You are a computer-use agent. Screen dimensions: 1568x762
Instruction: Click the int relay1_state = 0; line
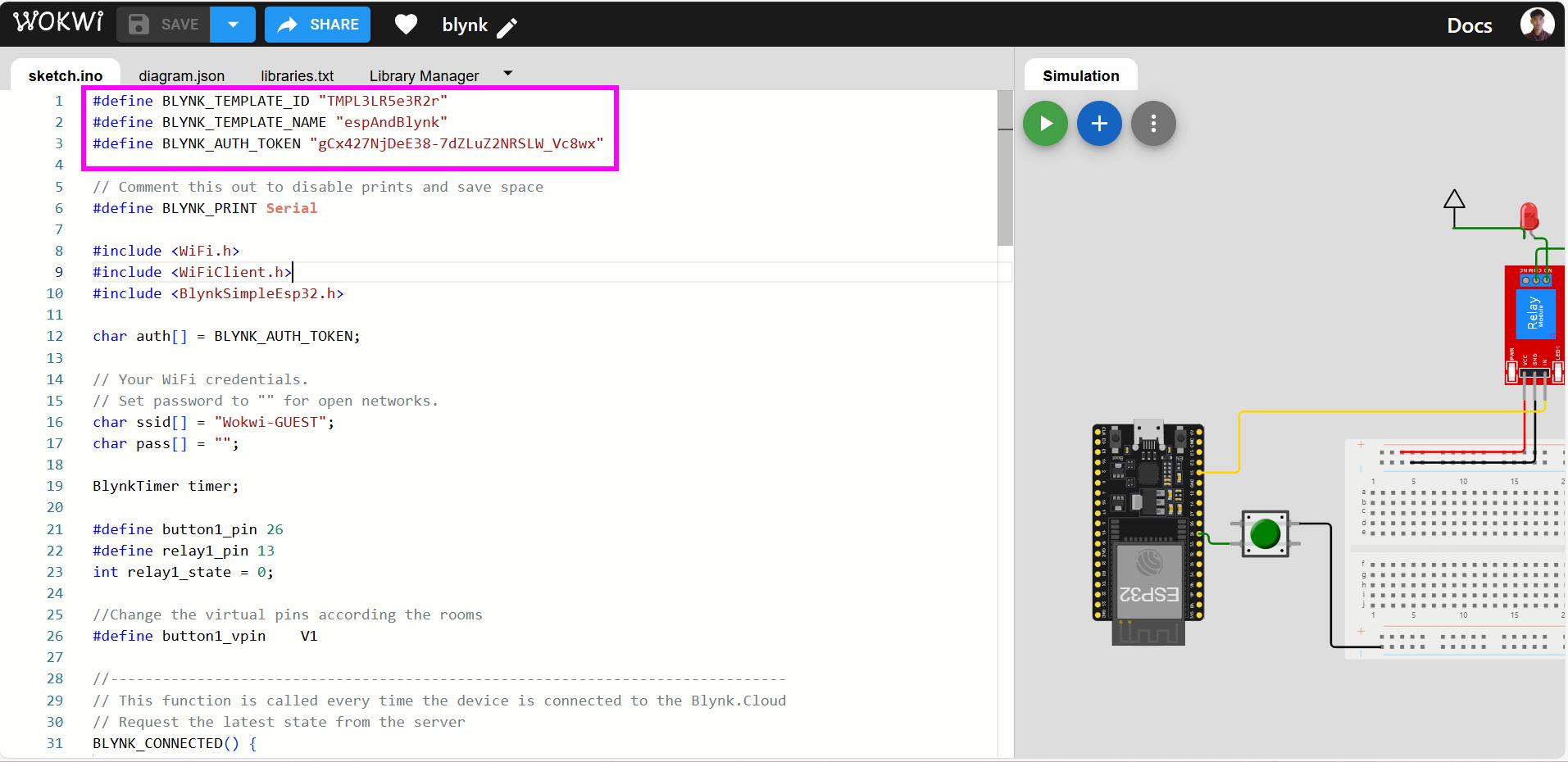tap(184, 572)
